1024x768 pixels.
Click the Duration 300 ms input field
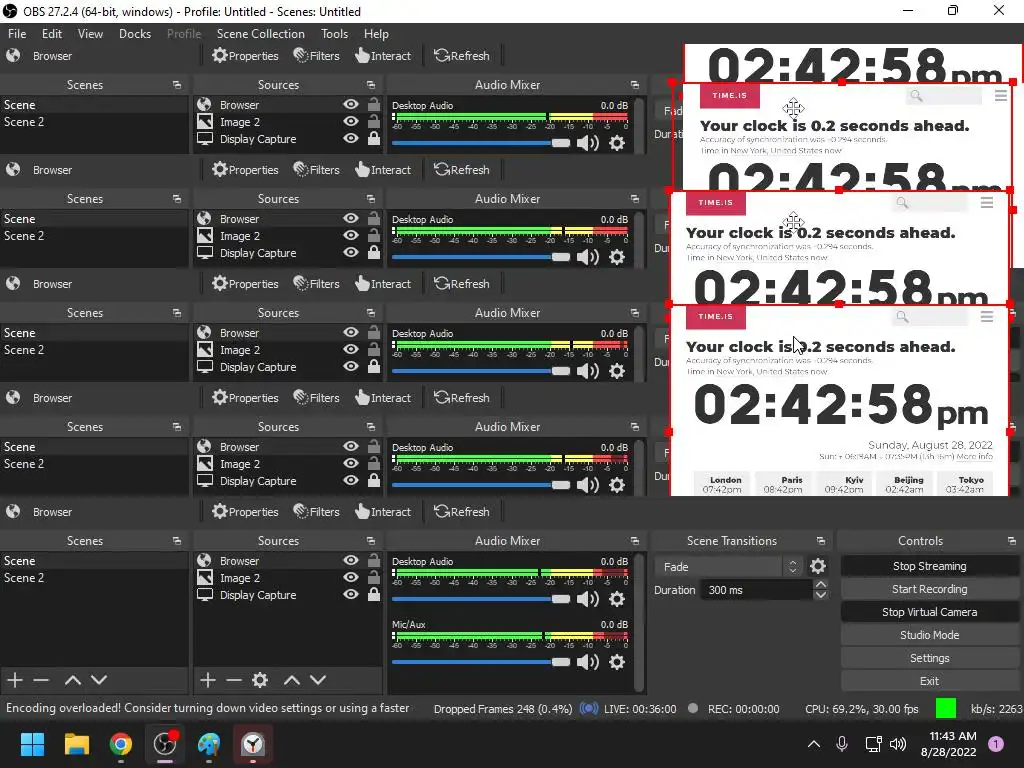756,590
